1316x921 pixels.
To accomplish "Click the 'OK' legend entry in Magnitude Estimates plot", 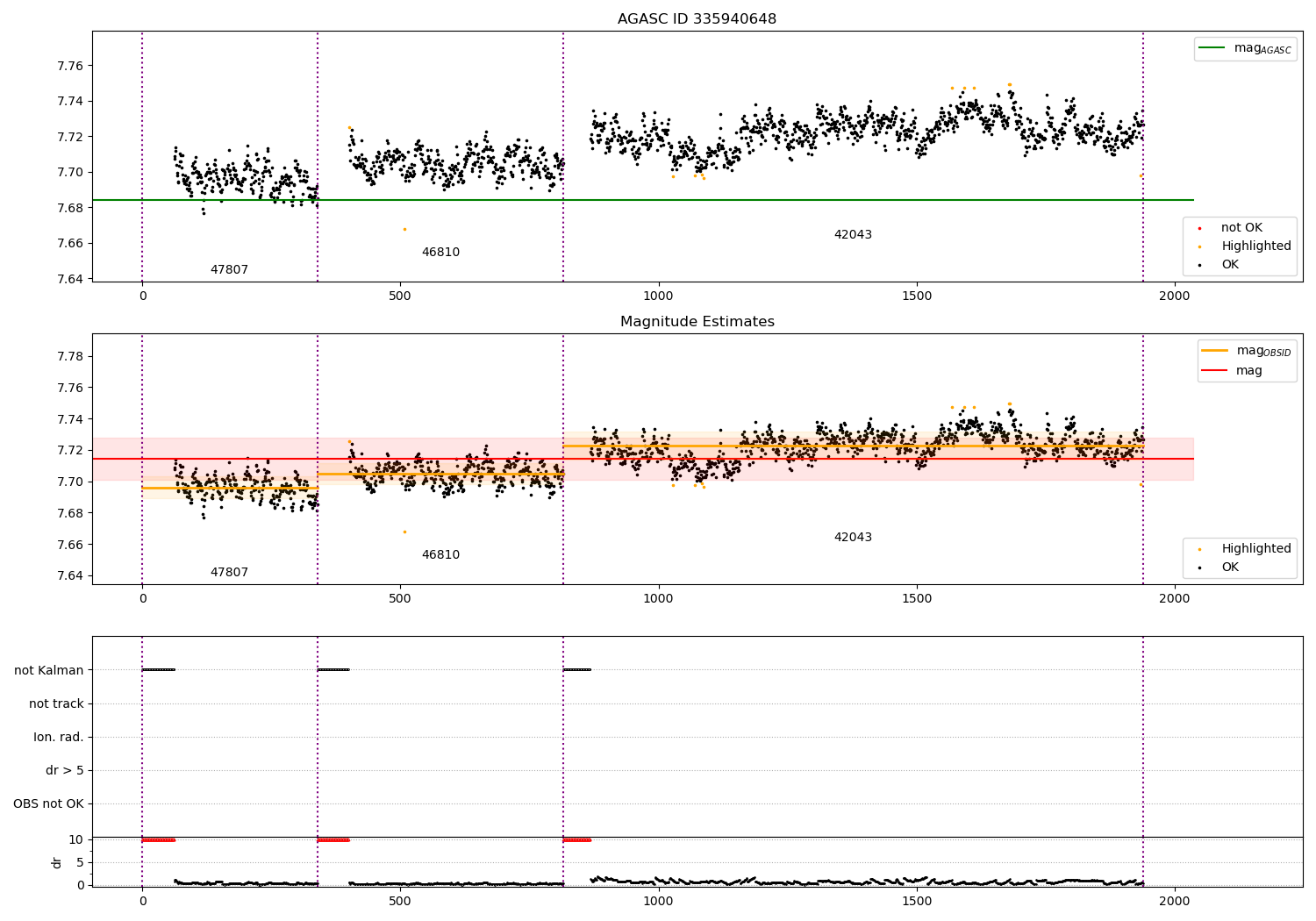I will point(1230,568).
